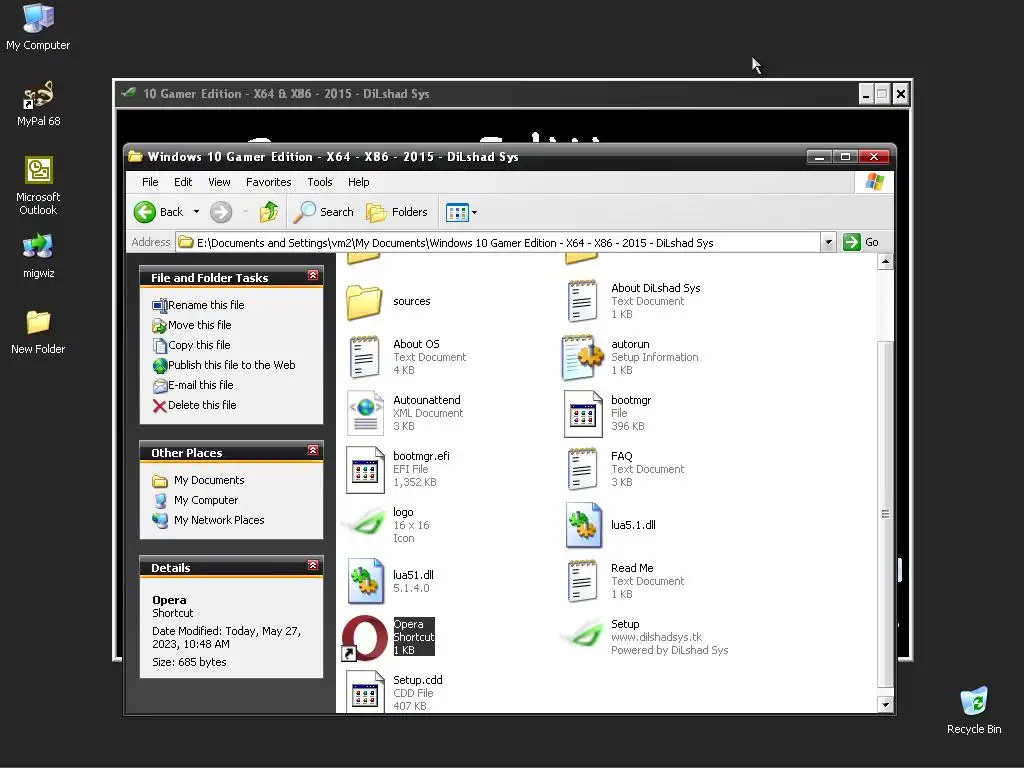
Task: Click the Views toolbar icon
Action: [x=456, y=212]
